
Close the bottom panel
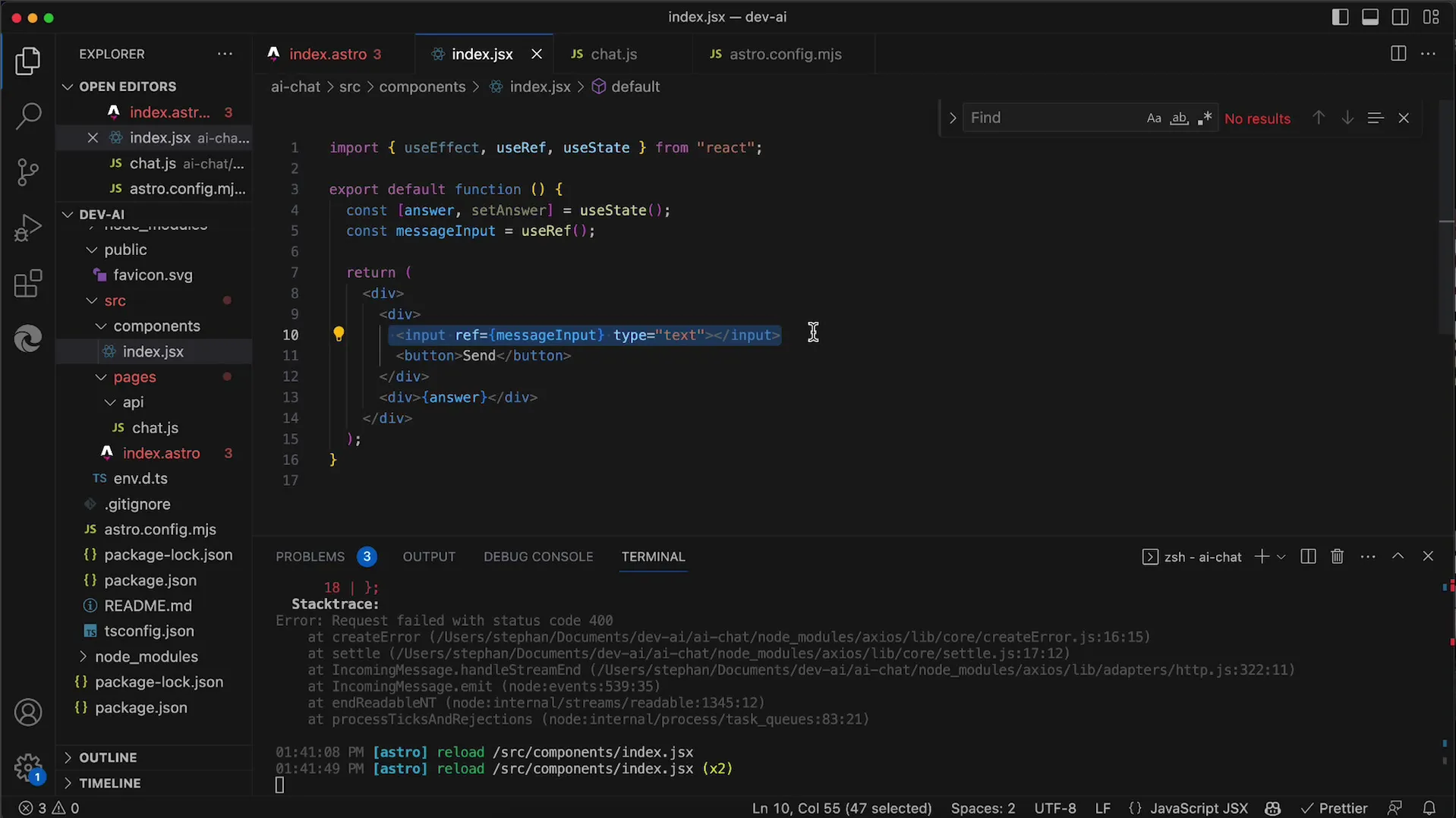(x=1428, y=557)
